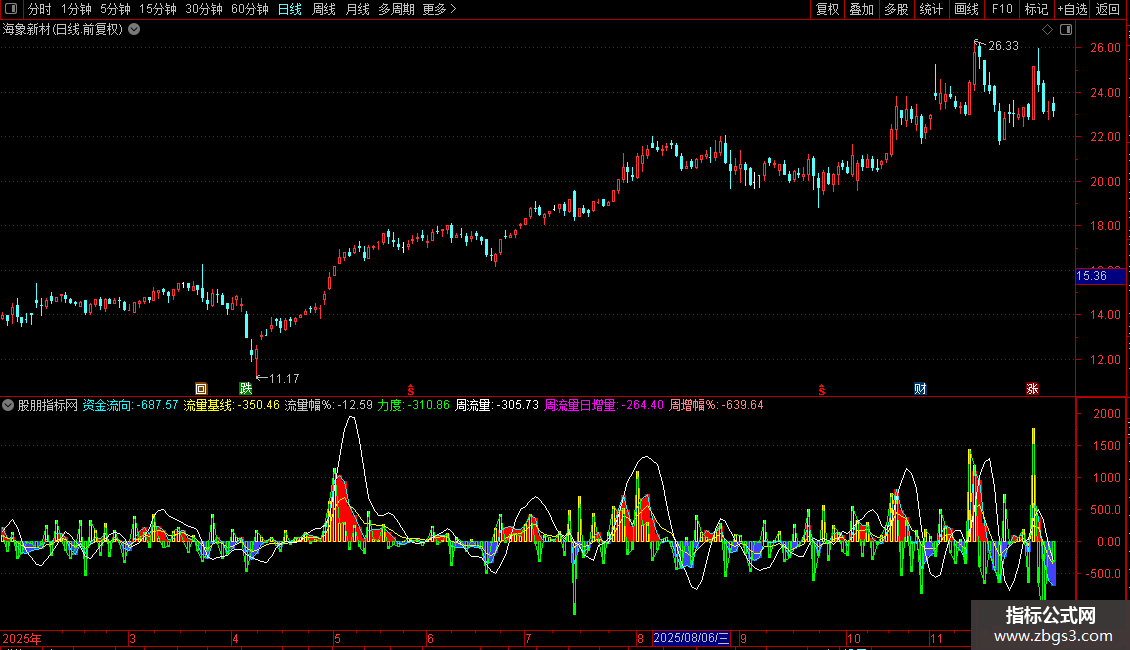Expand the 股朋指标网 indicator dropdown arrow
1130x650 pixels.
point(8,405)
